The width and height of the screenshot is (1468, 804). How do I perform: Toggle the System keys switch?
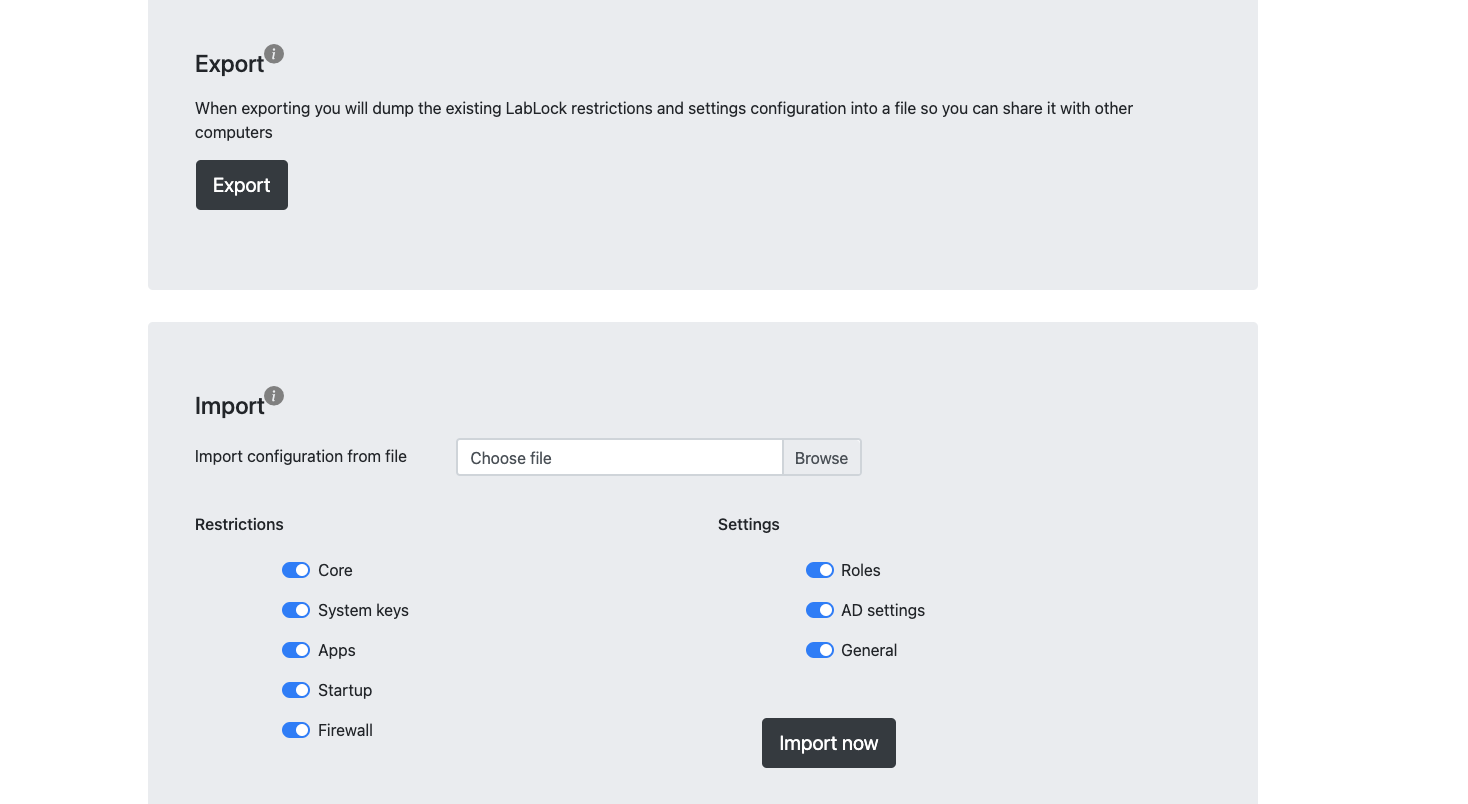pyautogui.click(x=296, y=610)
